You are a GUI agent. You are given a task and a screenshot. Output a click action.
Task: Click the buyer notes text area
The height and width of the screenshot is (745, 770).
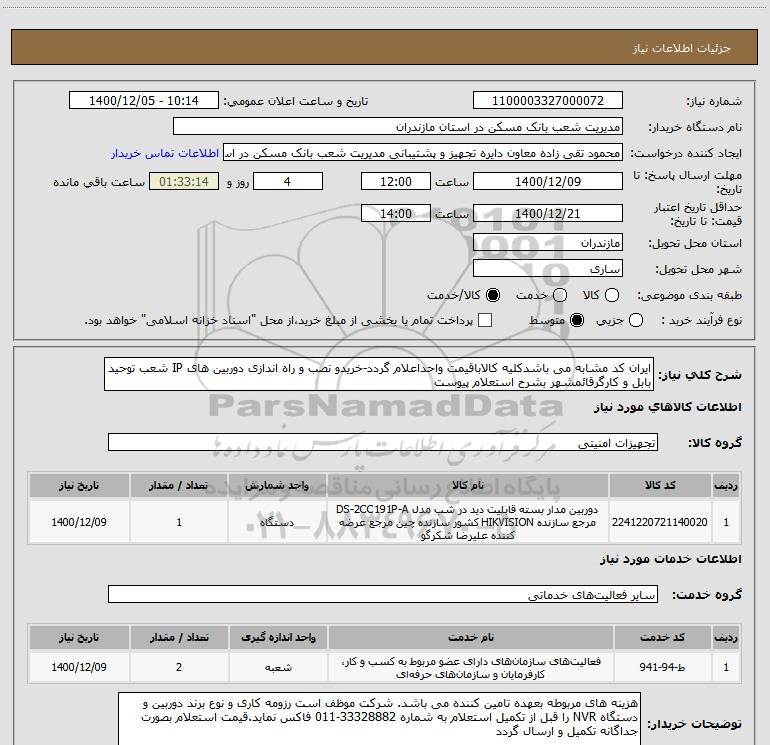pos(379,718)
